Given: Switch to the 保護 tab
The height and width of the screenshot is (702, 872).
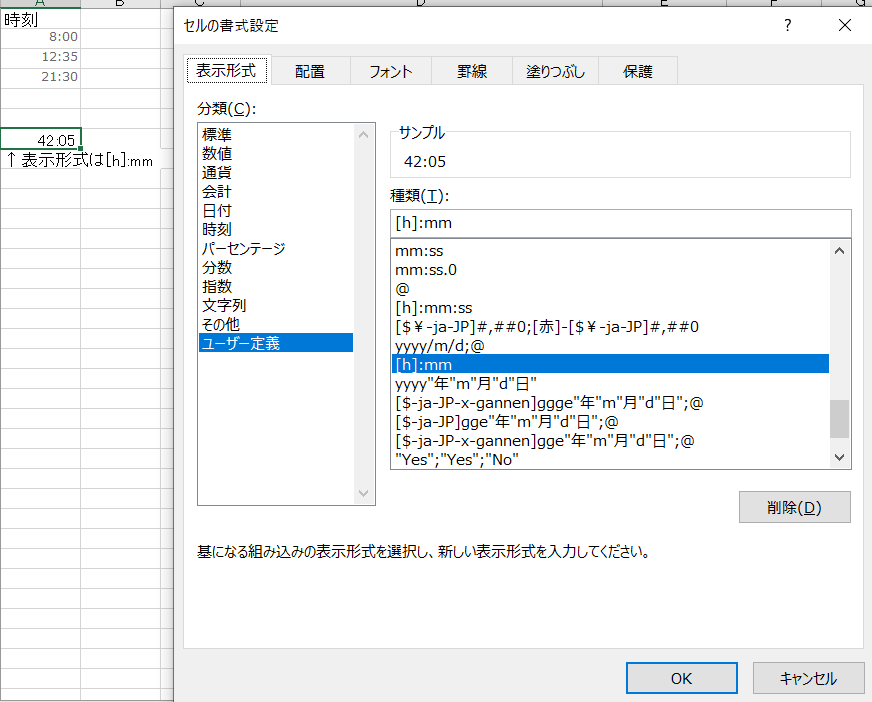Looking at the screenshot, I should coord(637,71).
